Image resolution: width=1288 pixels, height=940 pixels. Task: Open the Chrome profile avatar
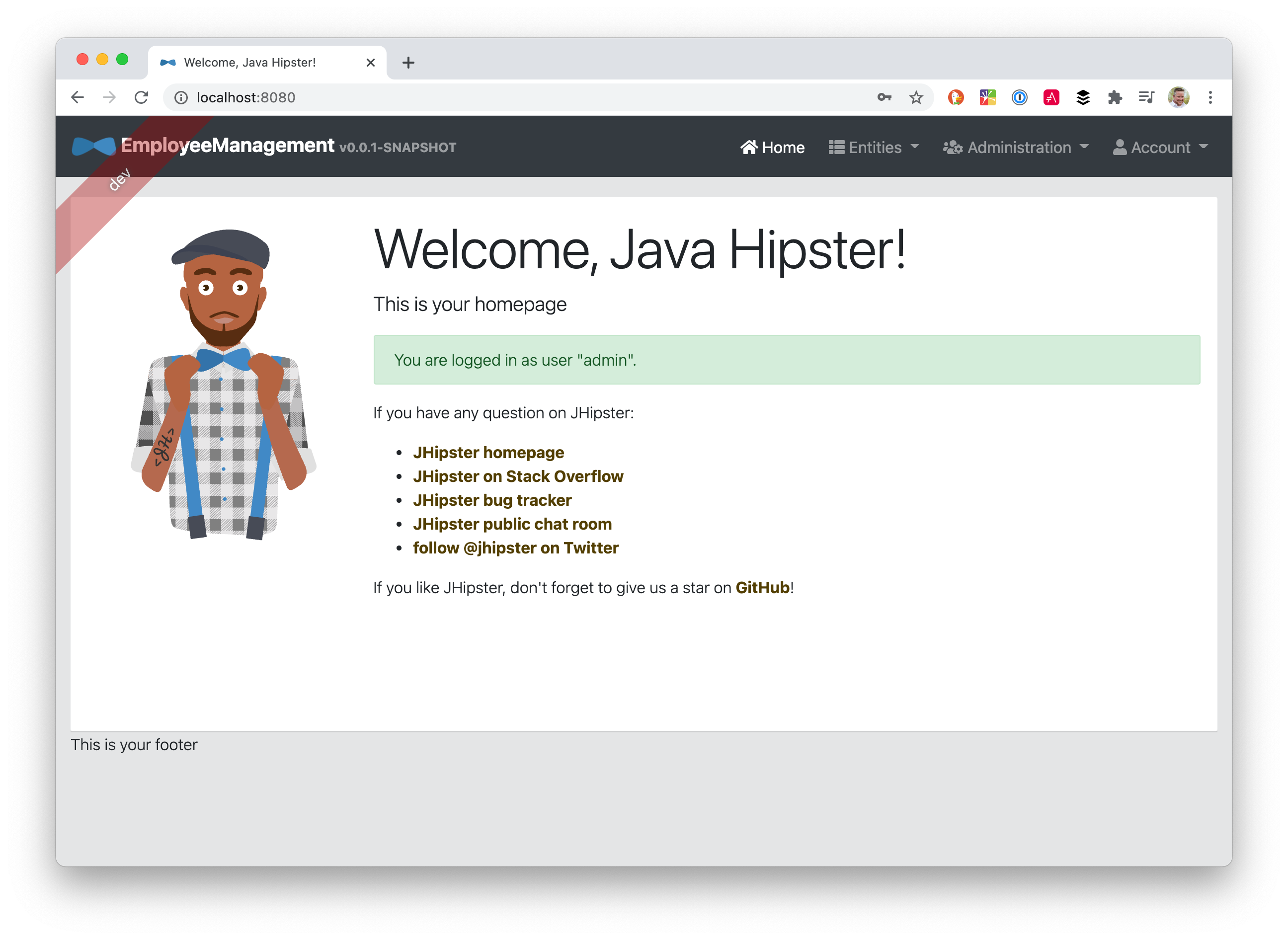(1178, 97)
